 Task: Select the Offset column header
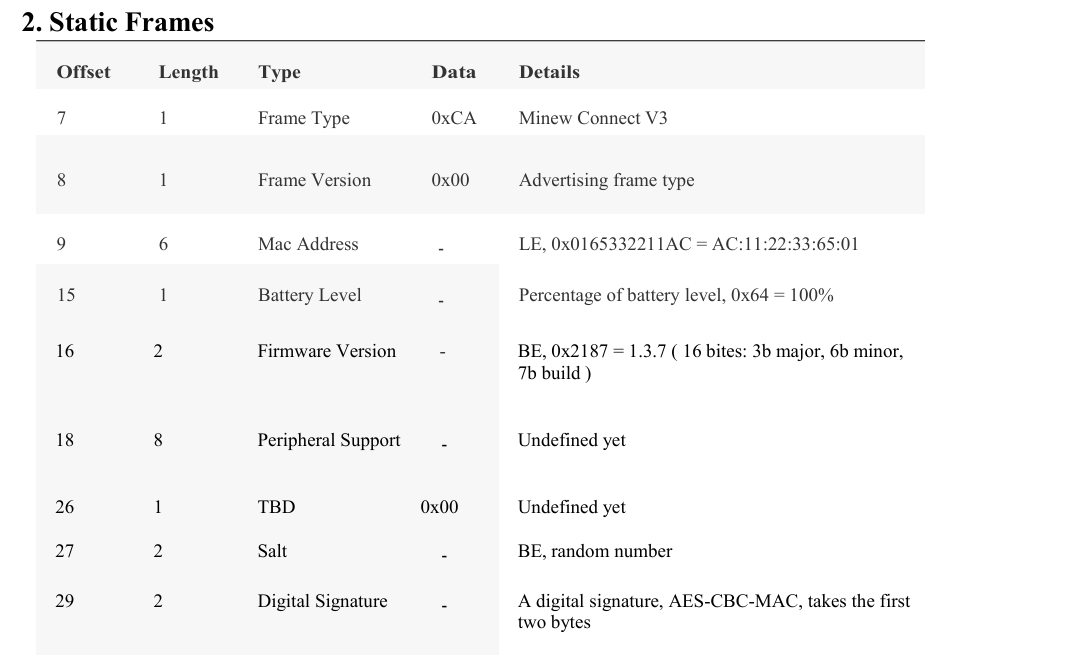coord(83,72)
